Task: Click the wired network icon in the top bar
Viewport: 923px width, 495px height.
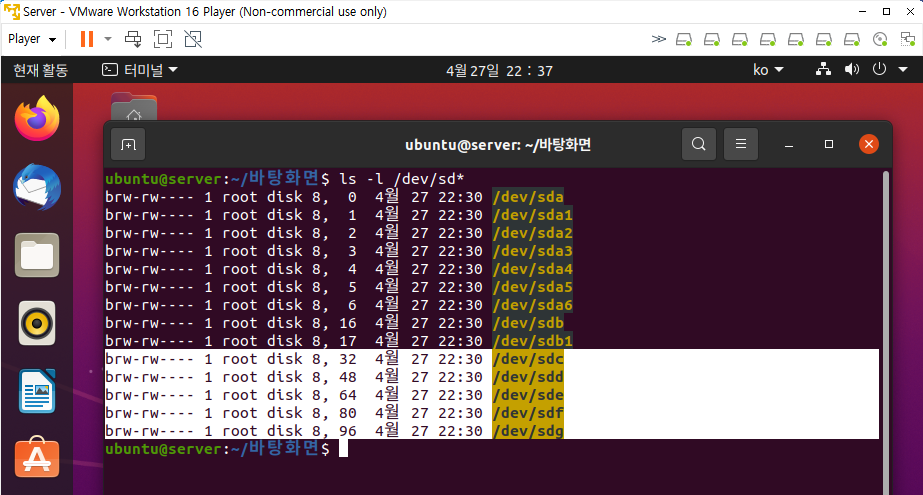Action: click(823, 69)
